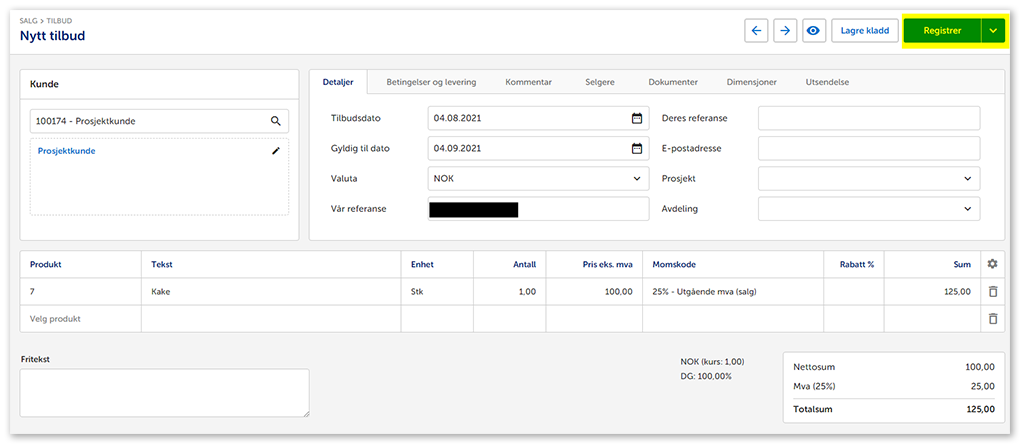Delete the Kake product line

point(992,292)
